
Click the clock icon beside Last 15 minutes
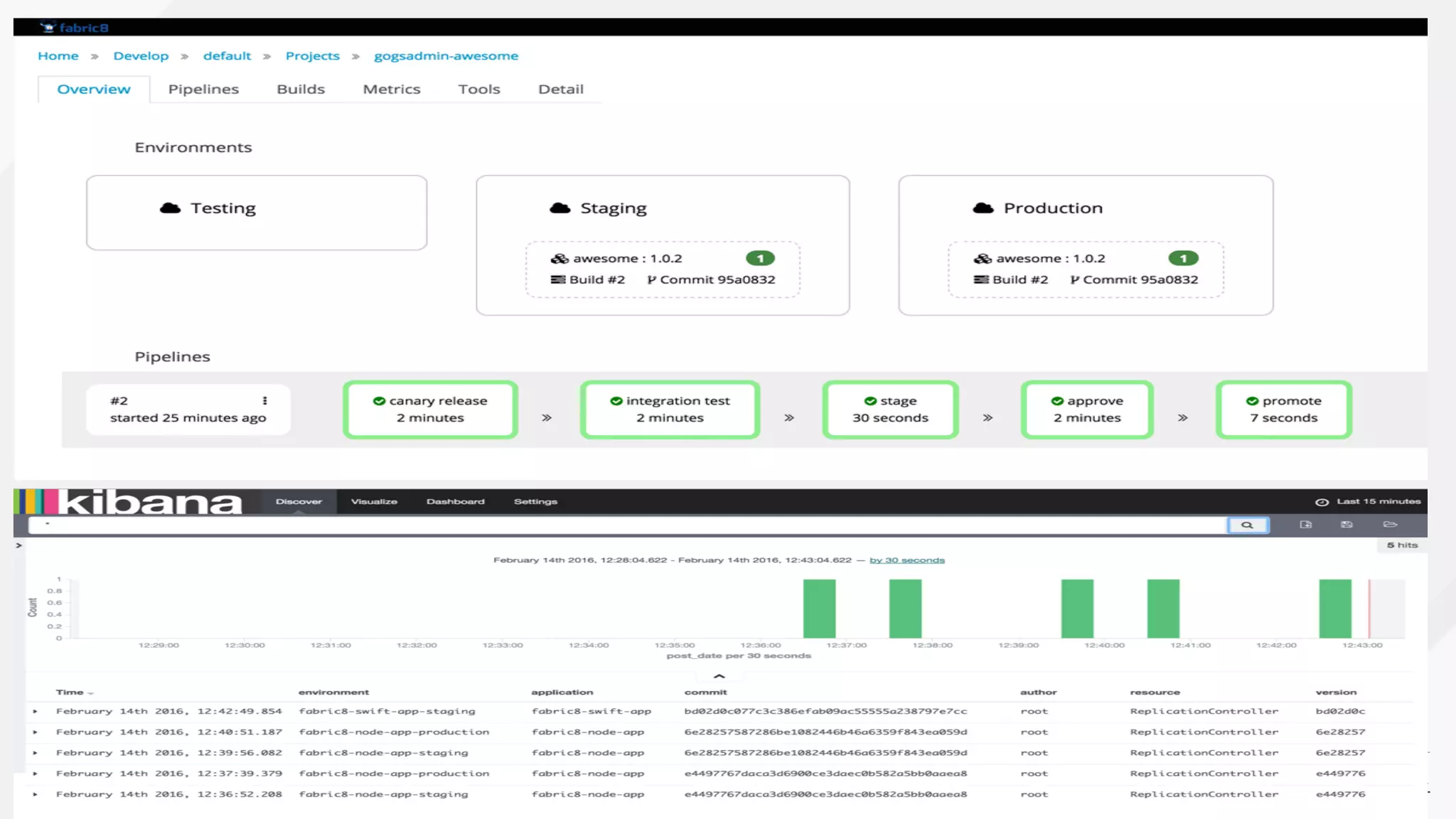click(x=1322, y=502)
